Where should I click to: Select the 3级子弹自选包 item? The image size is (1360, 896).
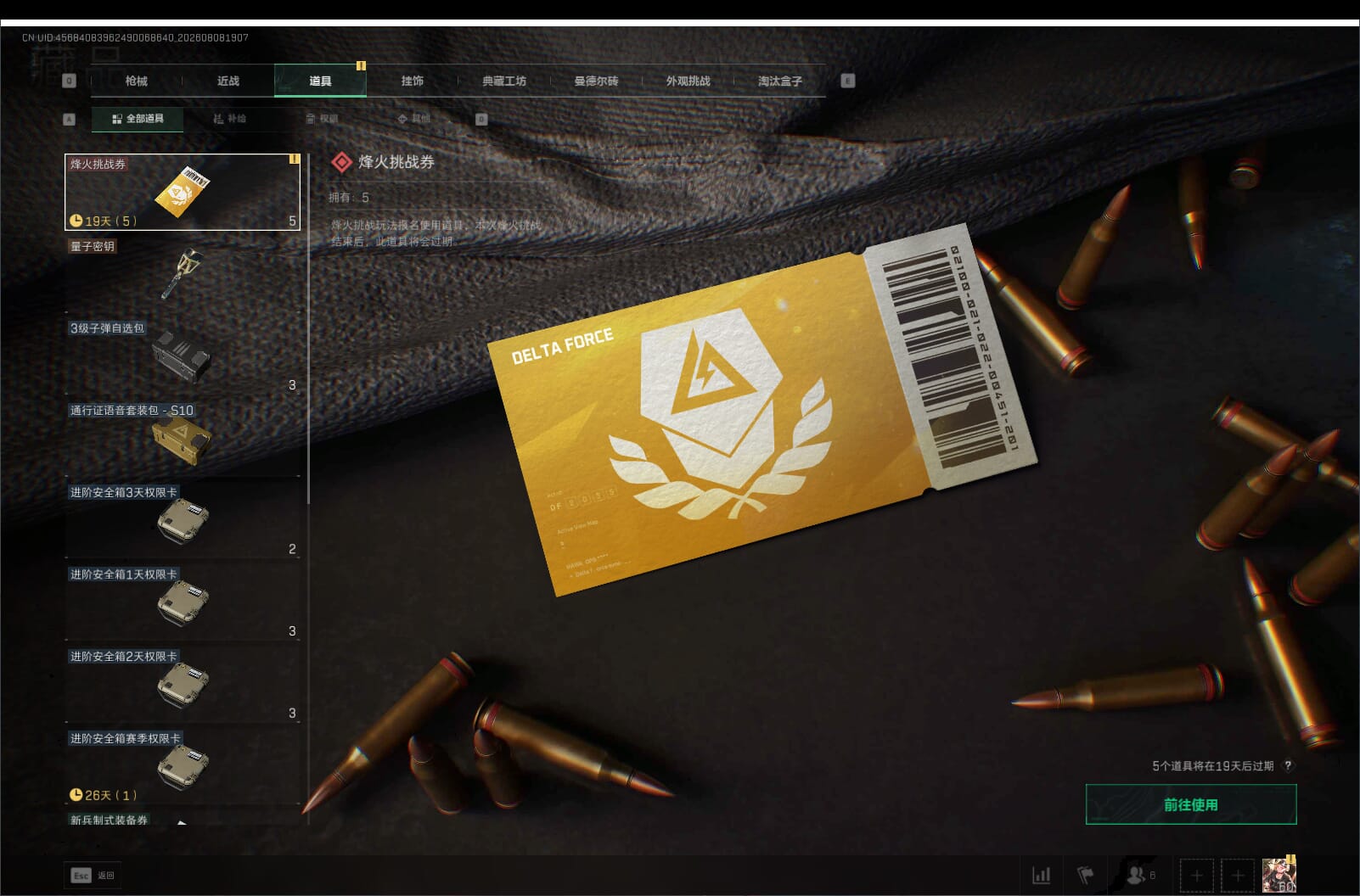(x=183, y=356)
